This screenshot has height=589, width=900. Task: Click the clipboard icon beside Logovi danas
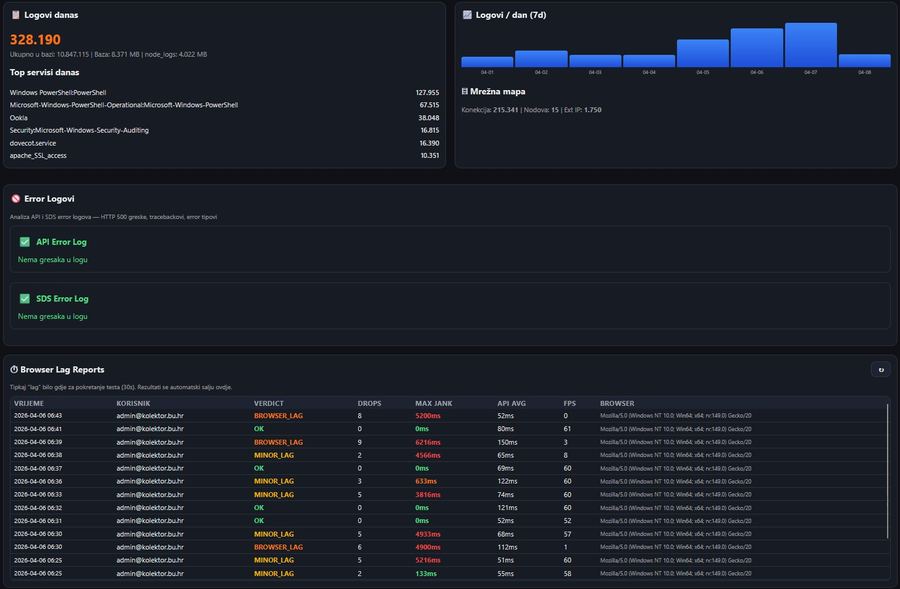pos(15,15)
